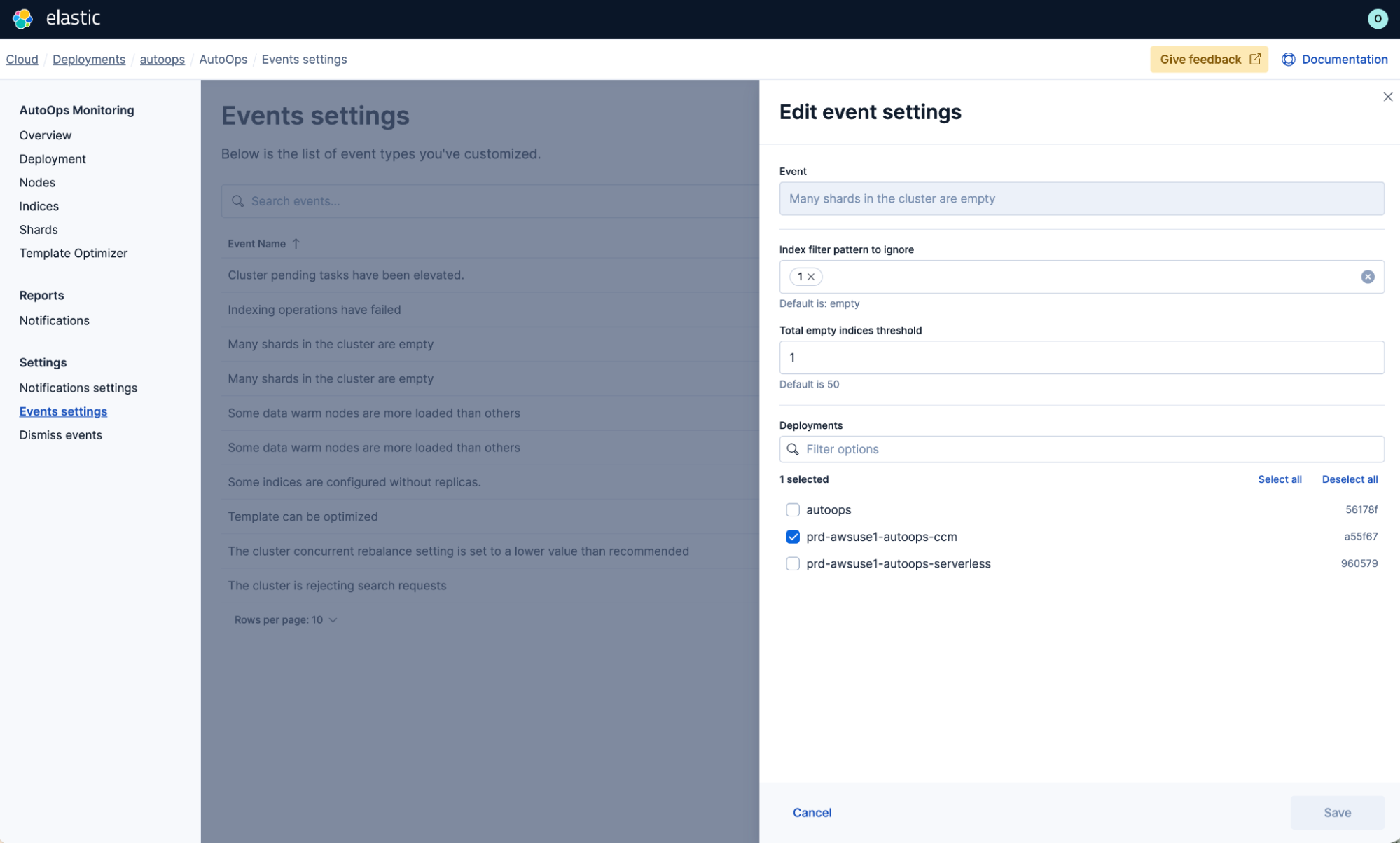Open Deployment sidebar item
Viewport: 1400px width, 843px height.
(x=53, y=159)
